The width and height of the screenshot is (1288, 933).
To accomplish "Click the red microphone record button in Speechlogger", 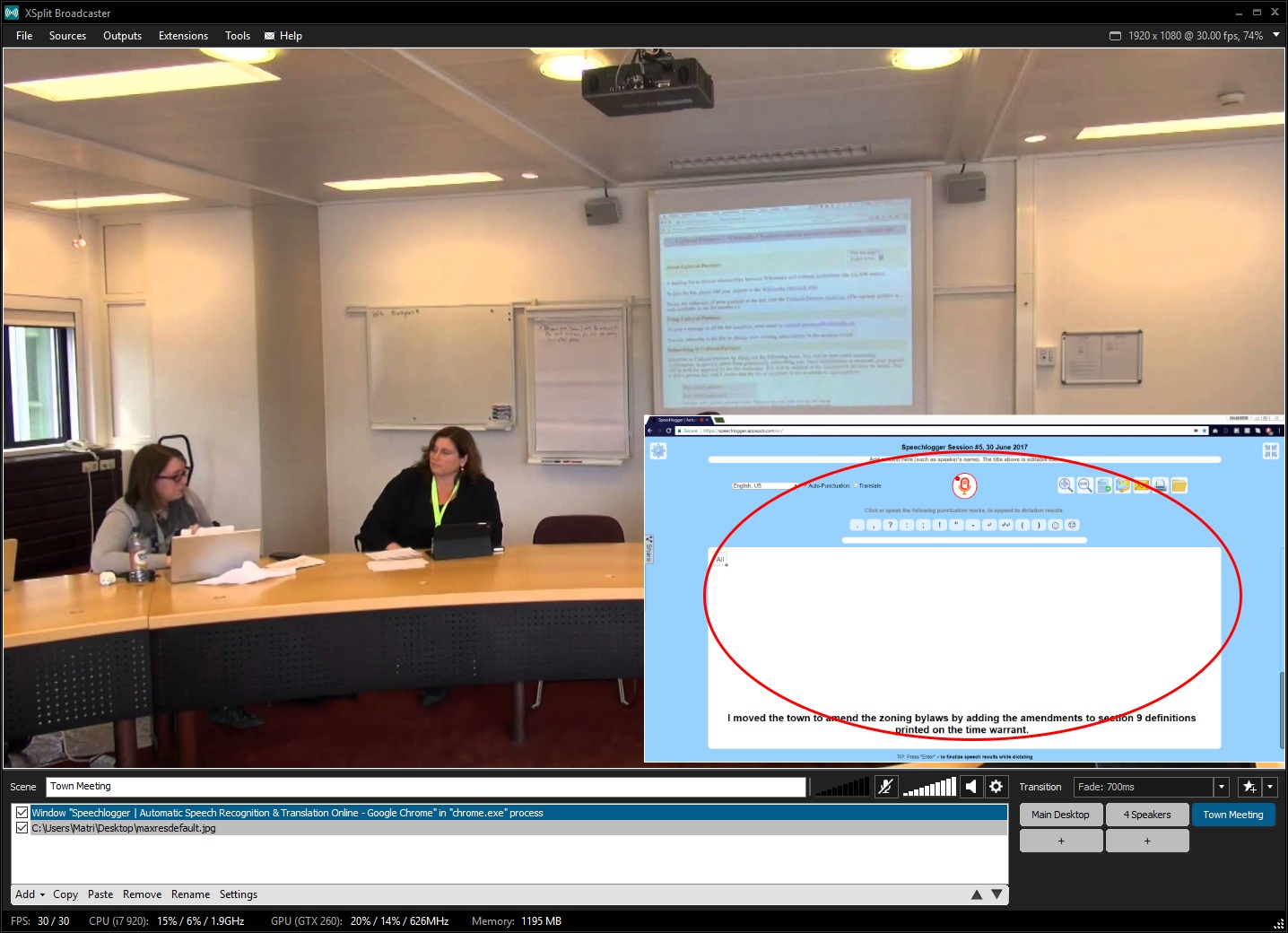I will [x=963, y=485].
